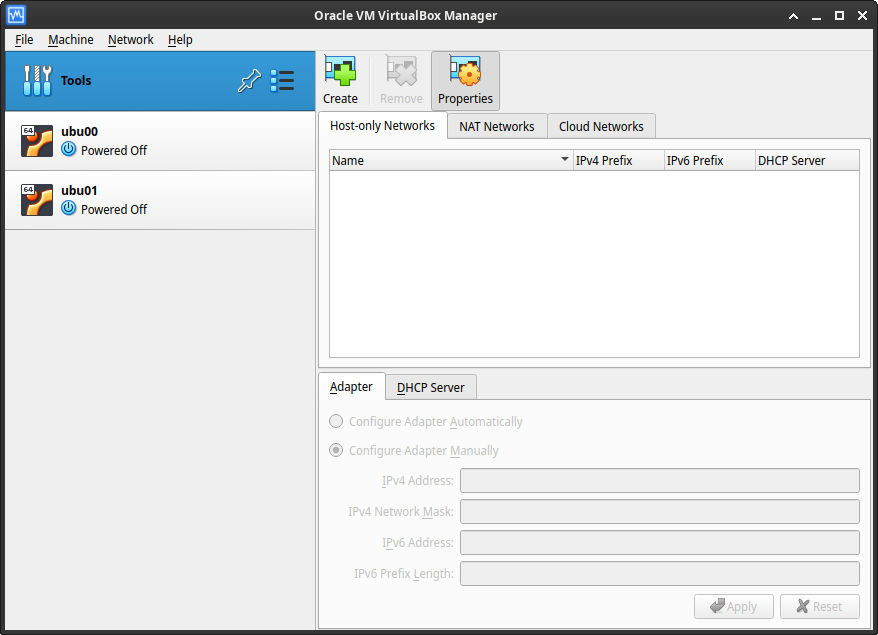Viewport: 878px width, 635px height.
Task: Click inside the IPv4 Address field
Action: point(659,480)
